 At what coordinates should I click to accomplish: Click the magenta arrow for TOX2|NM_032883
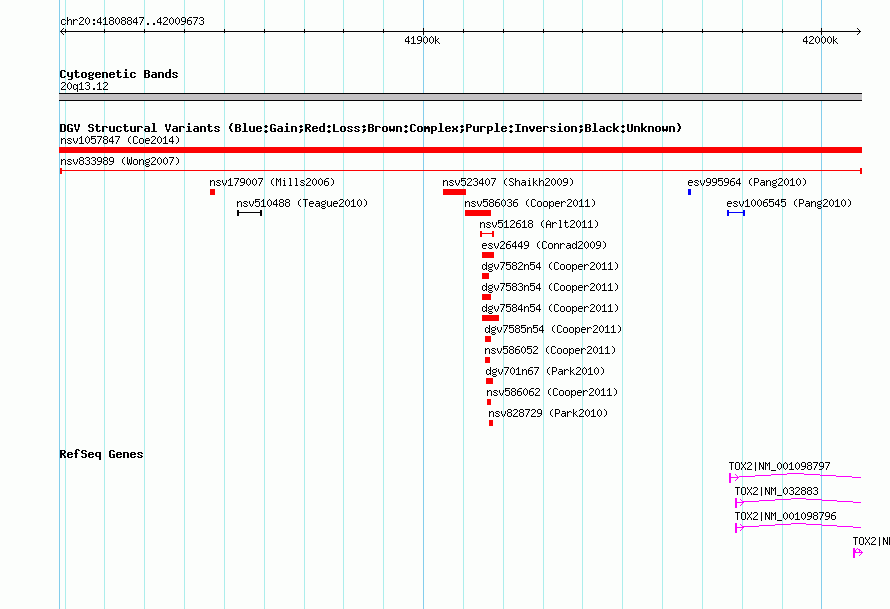point(739,503)
